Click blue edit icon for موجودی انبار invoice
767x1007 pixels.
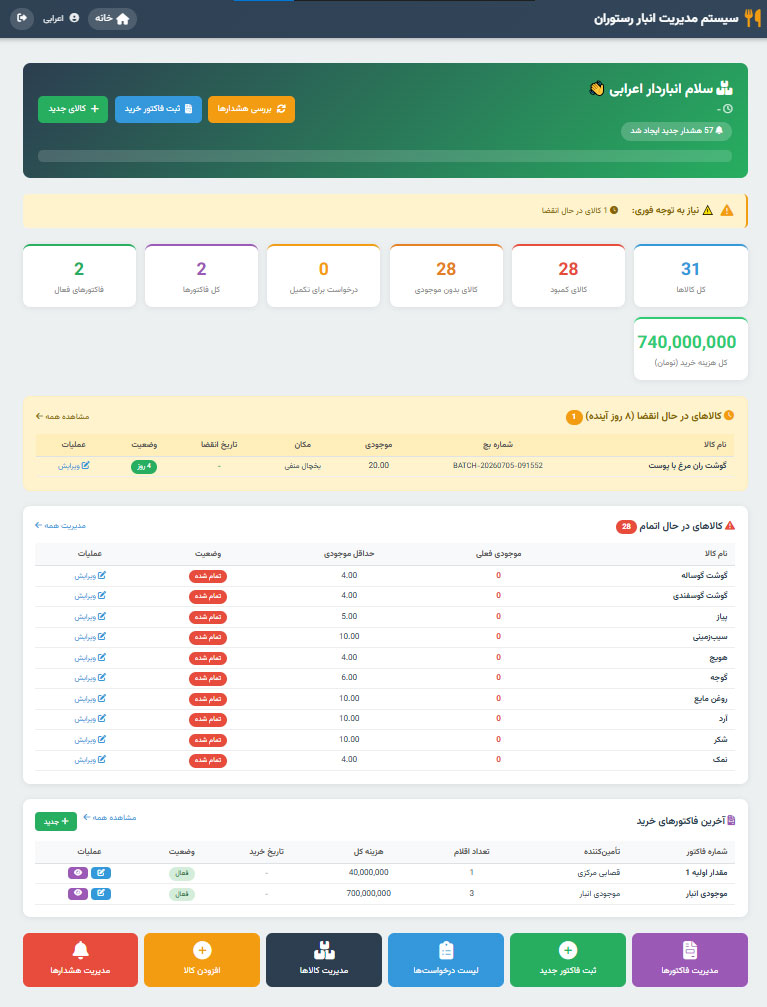point(101,894)
